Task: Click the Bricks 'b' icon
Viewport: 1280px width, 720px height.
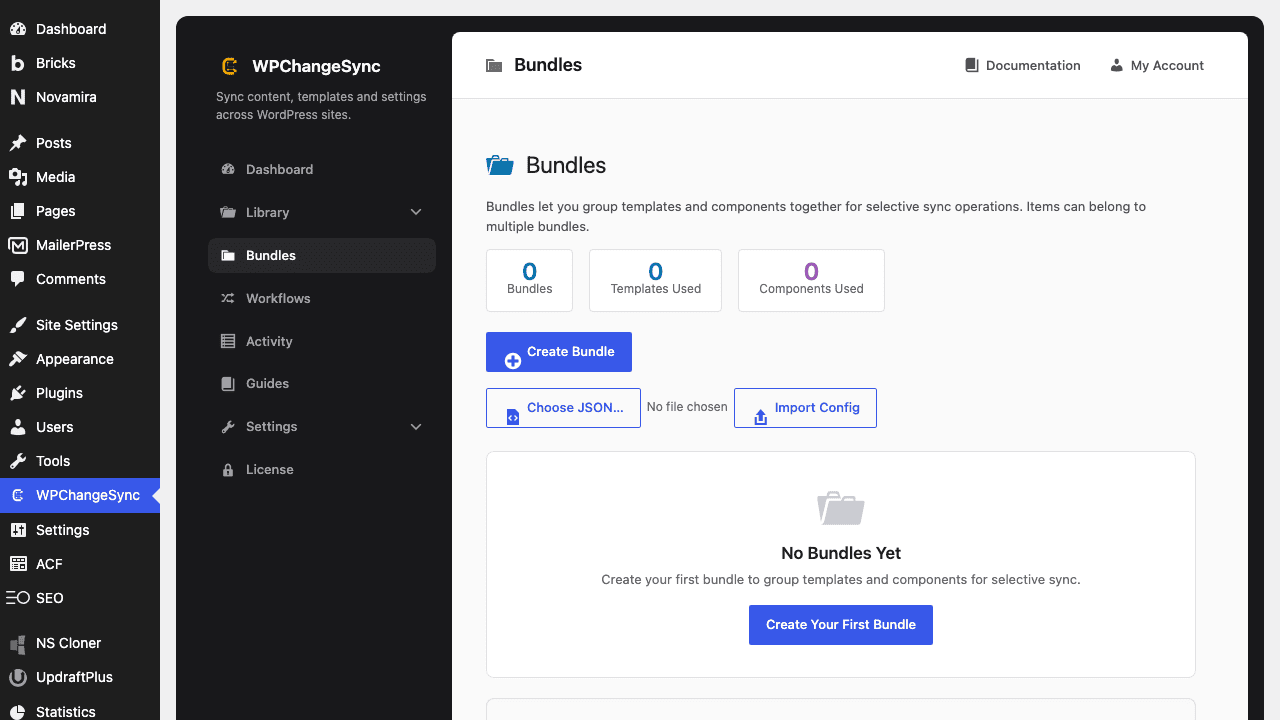Action: [18, 63]
